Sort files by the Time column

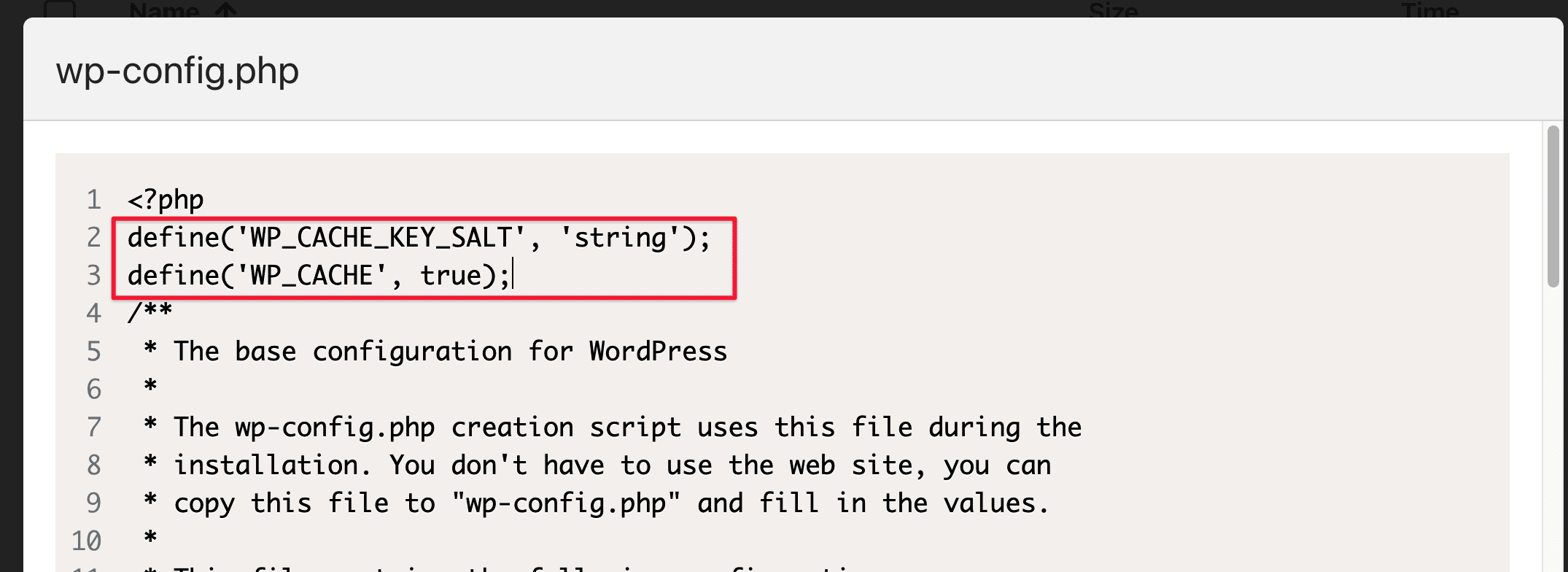point(1429,10)
